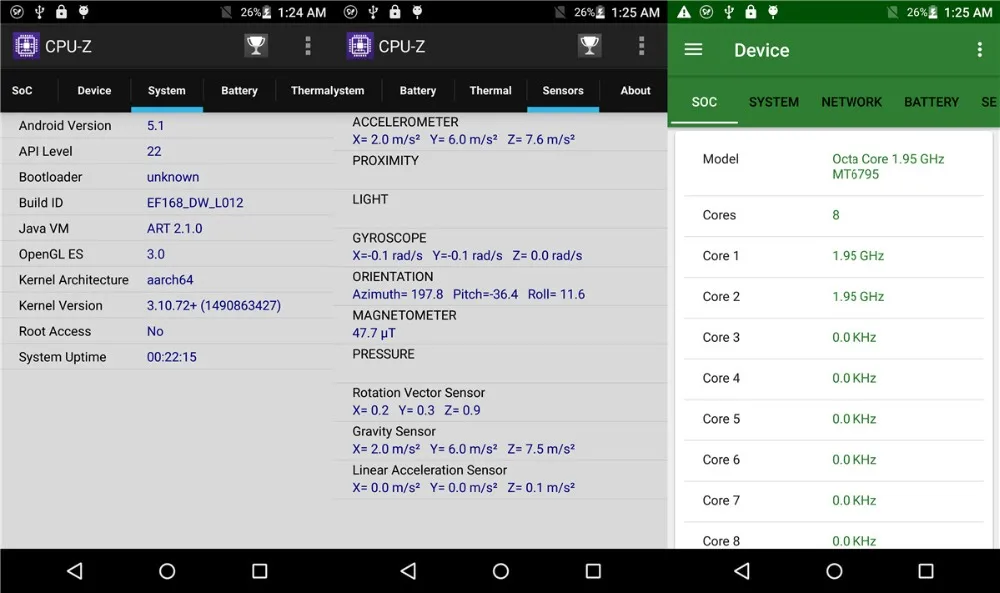Open overflow menu in green Device screen
1000x593 pixels.
[980, 50]
